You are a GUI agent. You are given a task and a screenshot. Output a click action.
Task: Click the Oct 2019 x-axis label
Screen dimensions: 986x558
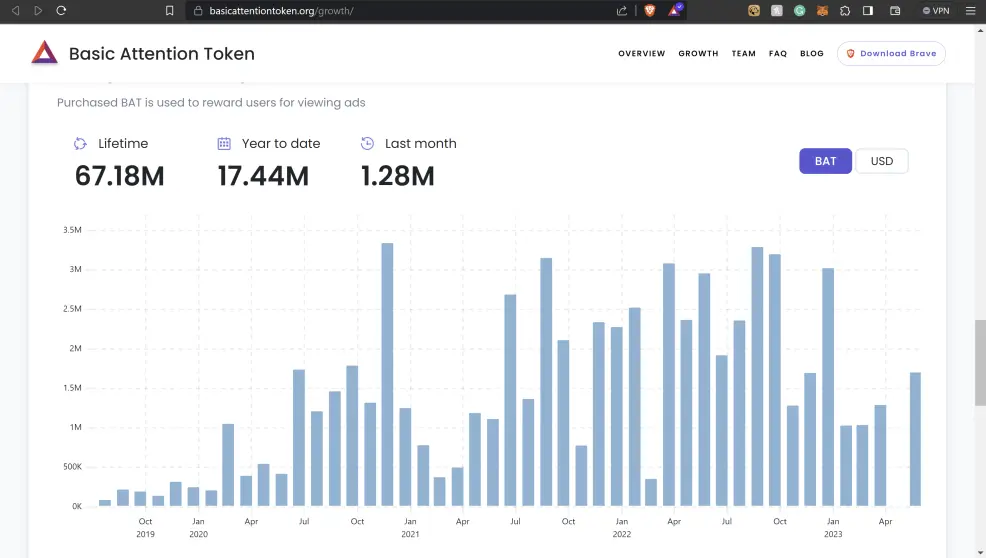click(145, 527)
